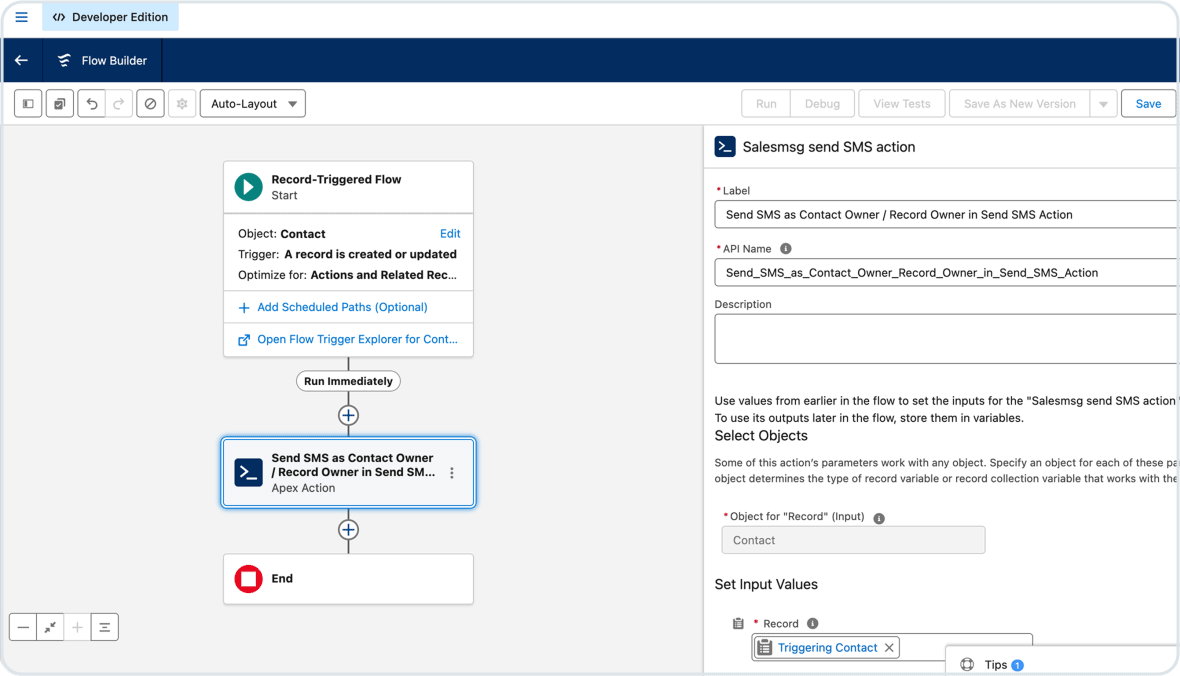1180x676 pixels.
Task: Select the Developer Edition tab
Action: click(110, 17)
